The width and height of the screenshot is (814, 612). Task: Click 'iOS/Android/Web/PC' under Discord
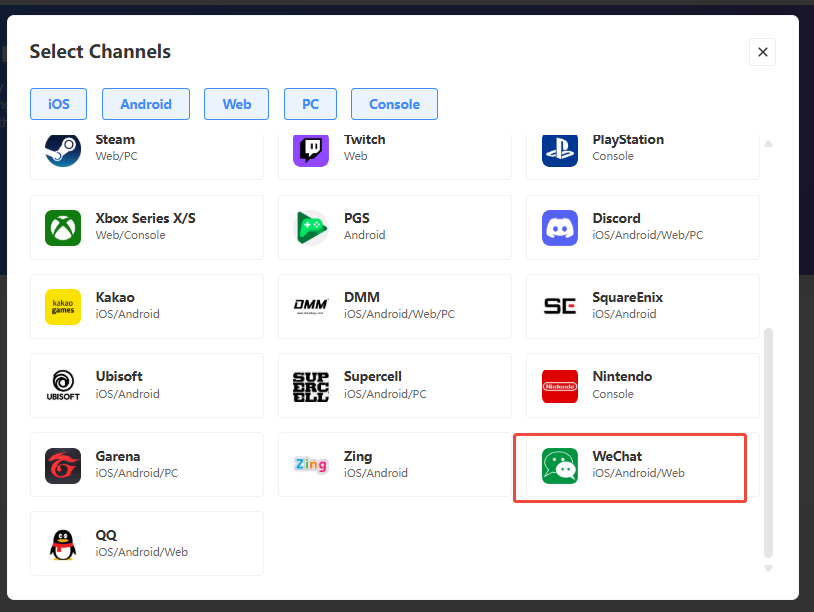pyautogui.click(x=648, y=235)
